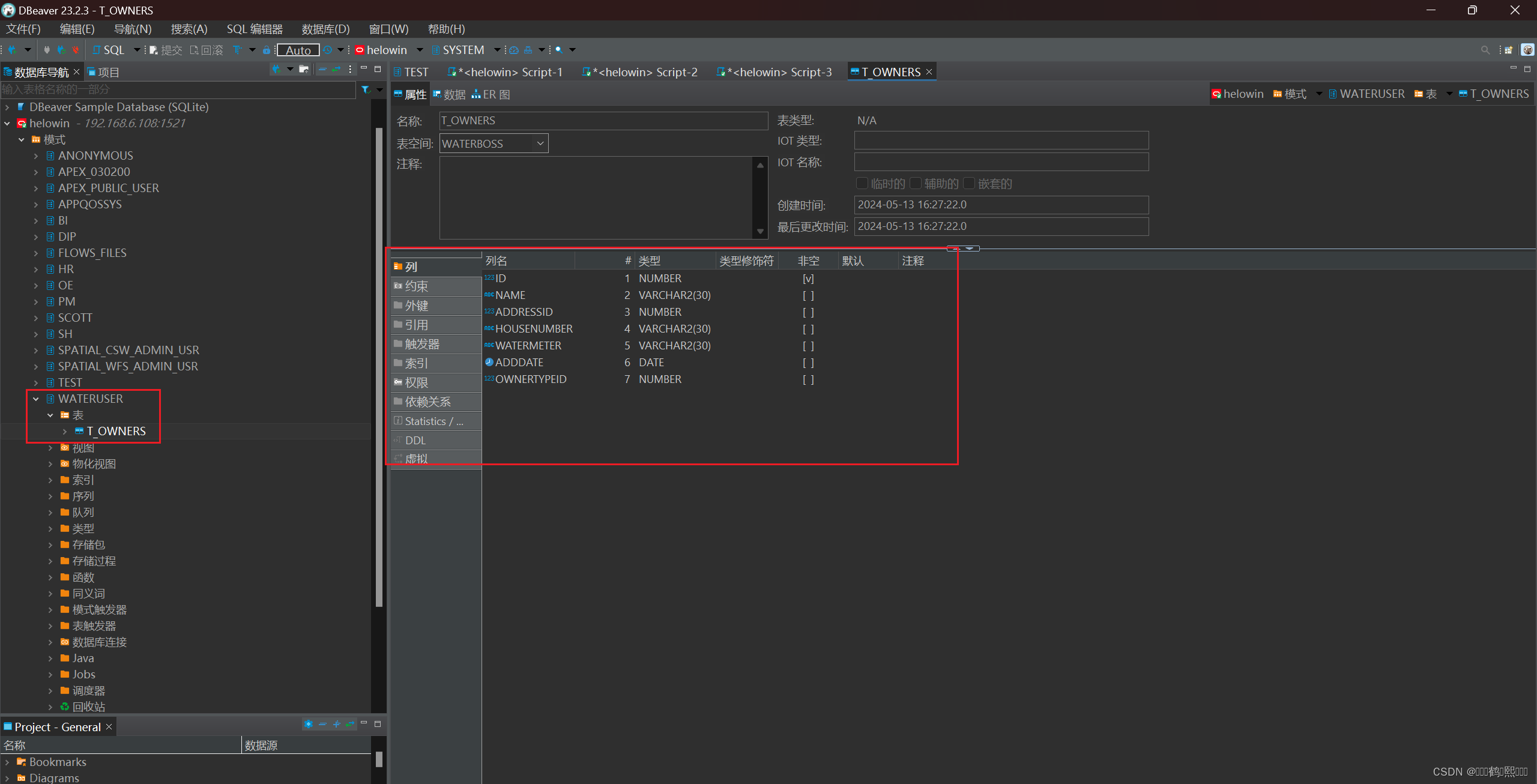Click the transaction log clock icon

328,50
